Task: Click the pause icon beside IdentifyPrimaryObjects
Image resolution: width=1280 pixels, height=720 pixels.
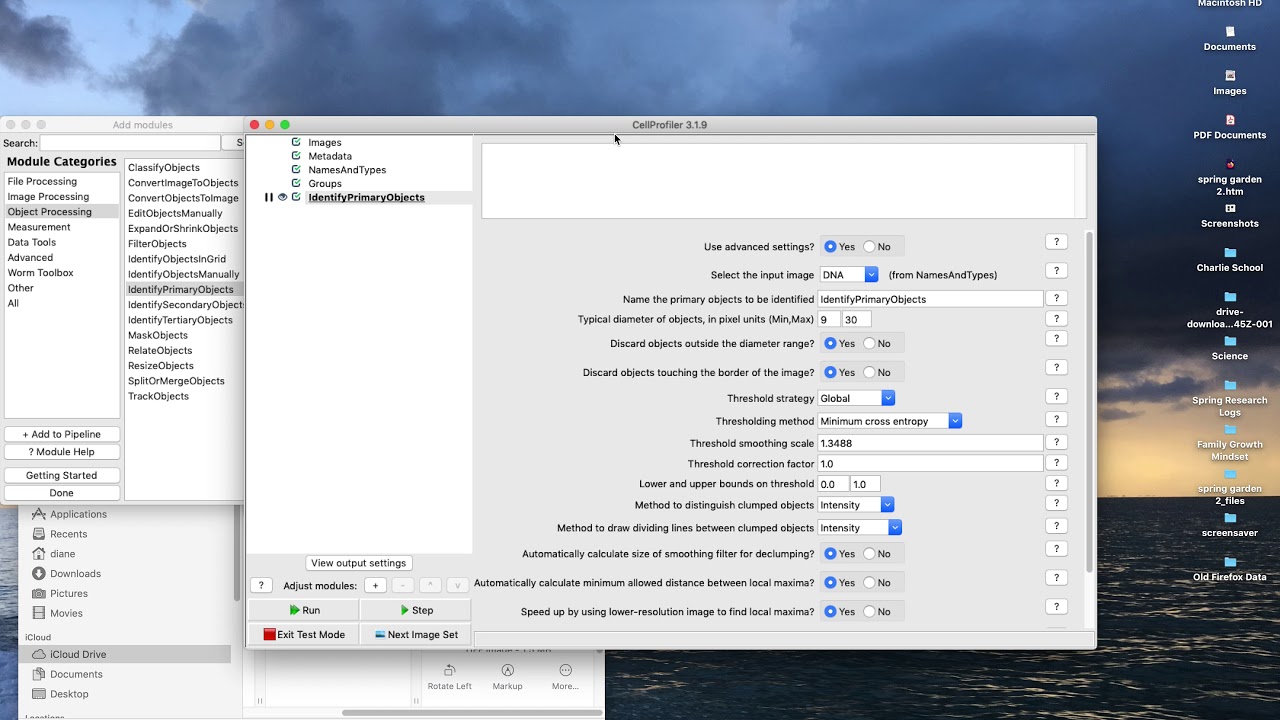Action: tap(268, 197)
